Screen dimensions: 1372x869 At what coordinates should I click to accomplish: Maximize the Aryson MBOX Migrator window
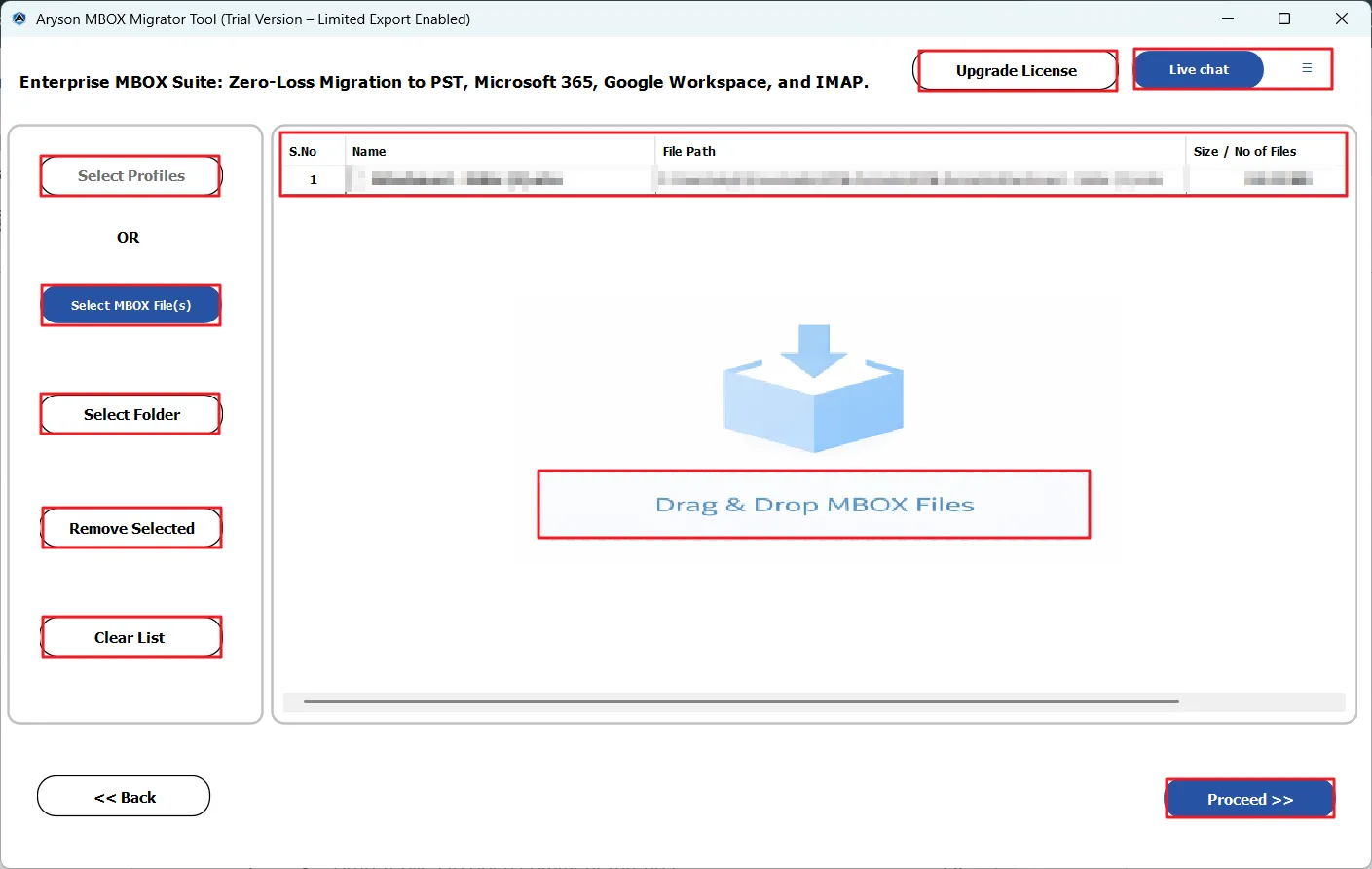(1284, 19)
